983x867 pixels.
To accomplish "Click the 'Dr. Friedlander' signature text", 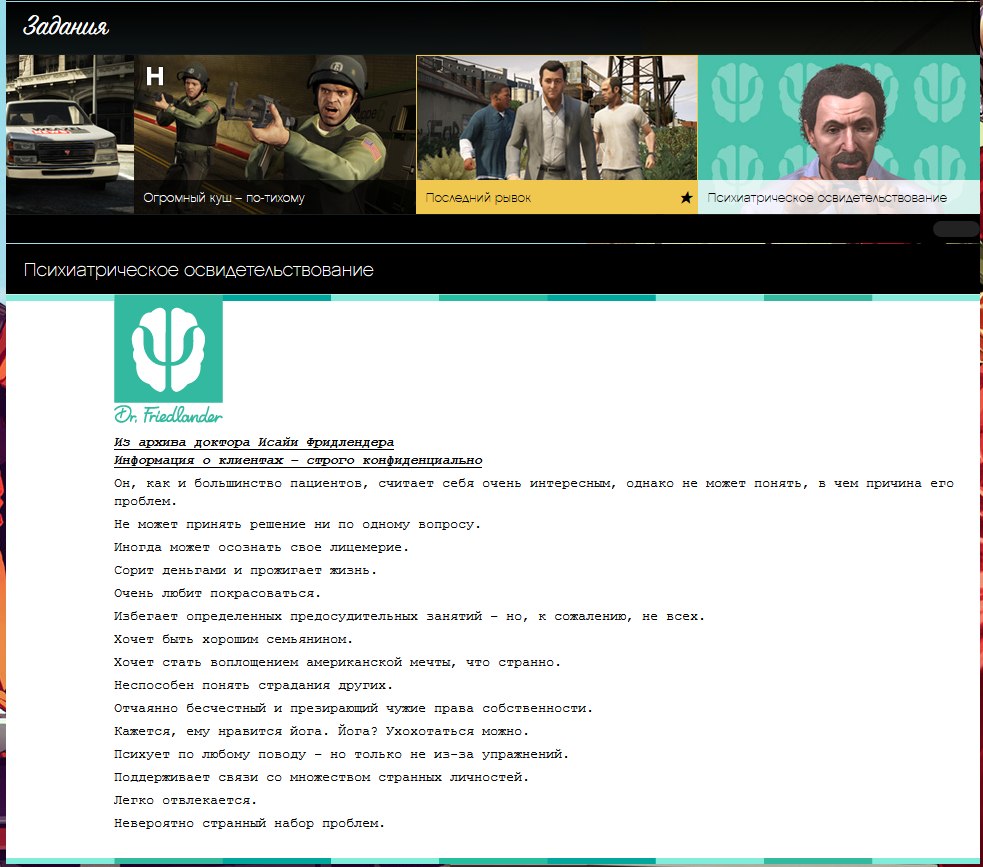I will pyautogui.click(x=168, y=414).
